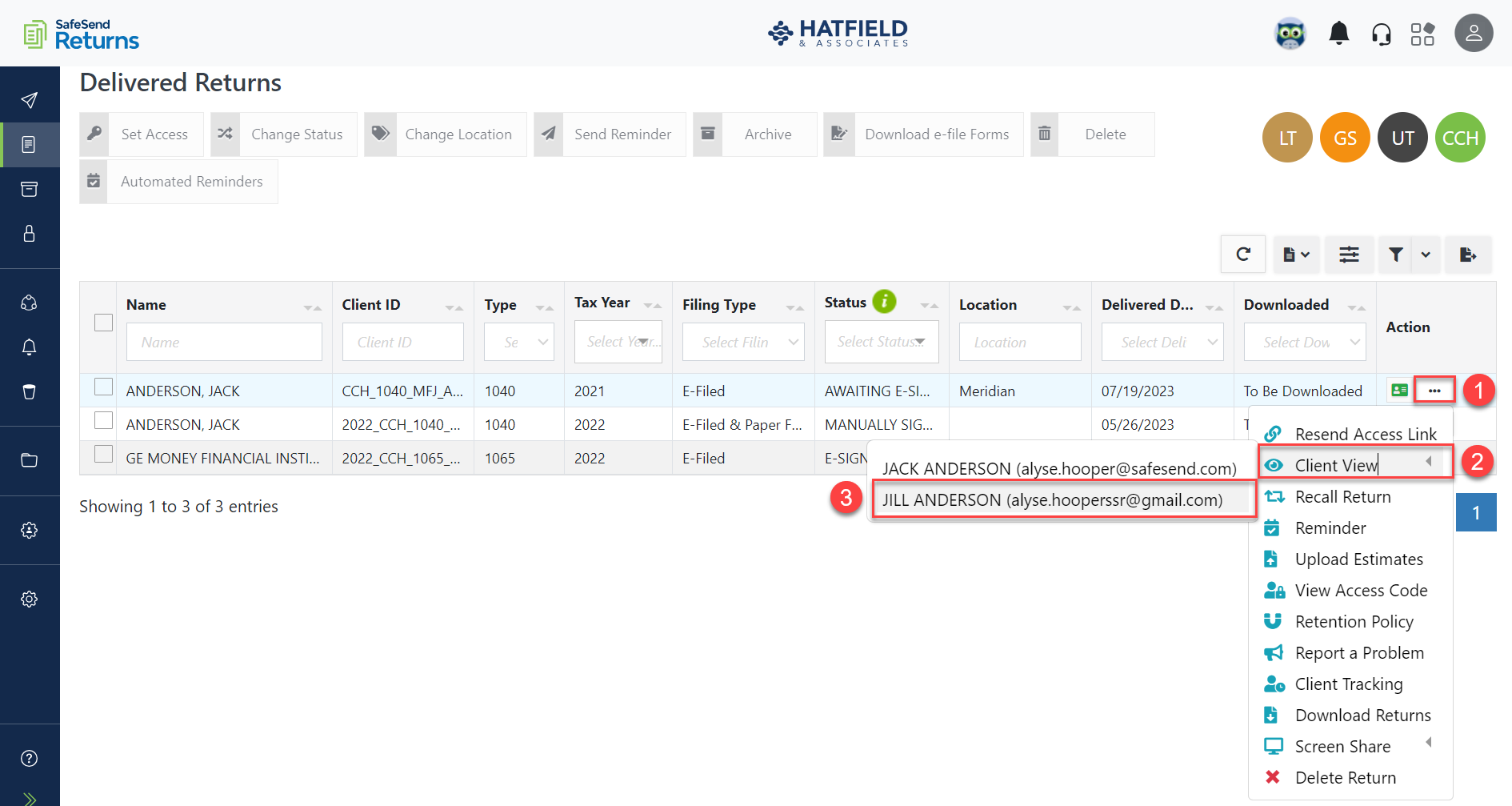Click the headset support icon in the header
This screenshot has height=806, width=1512.
click(1381, 33)
